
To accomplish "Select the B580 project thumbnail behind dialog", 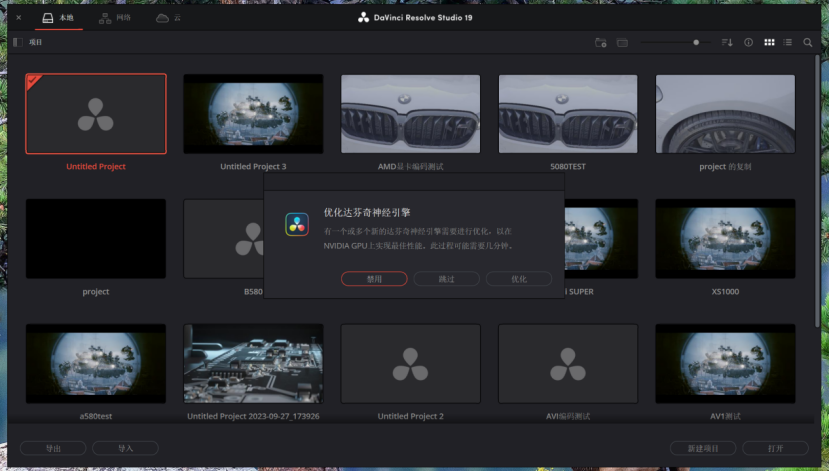I will coord(223,238).
